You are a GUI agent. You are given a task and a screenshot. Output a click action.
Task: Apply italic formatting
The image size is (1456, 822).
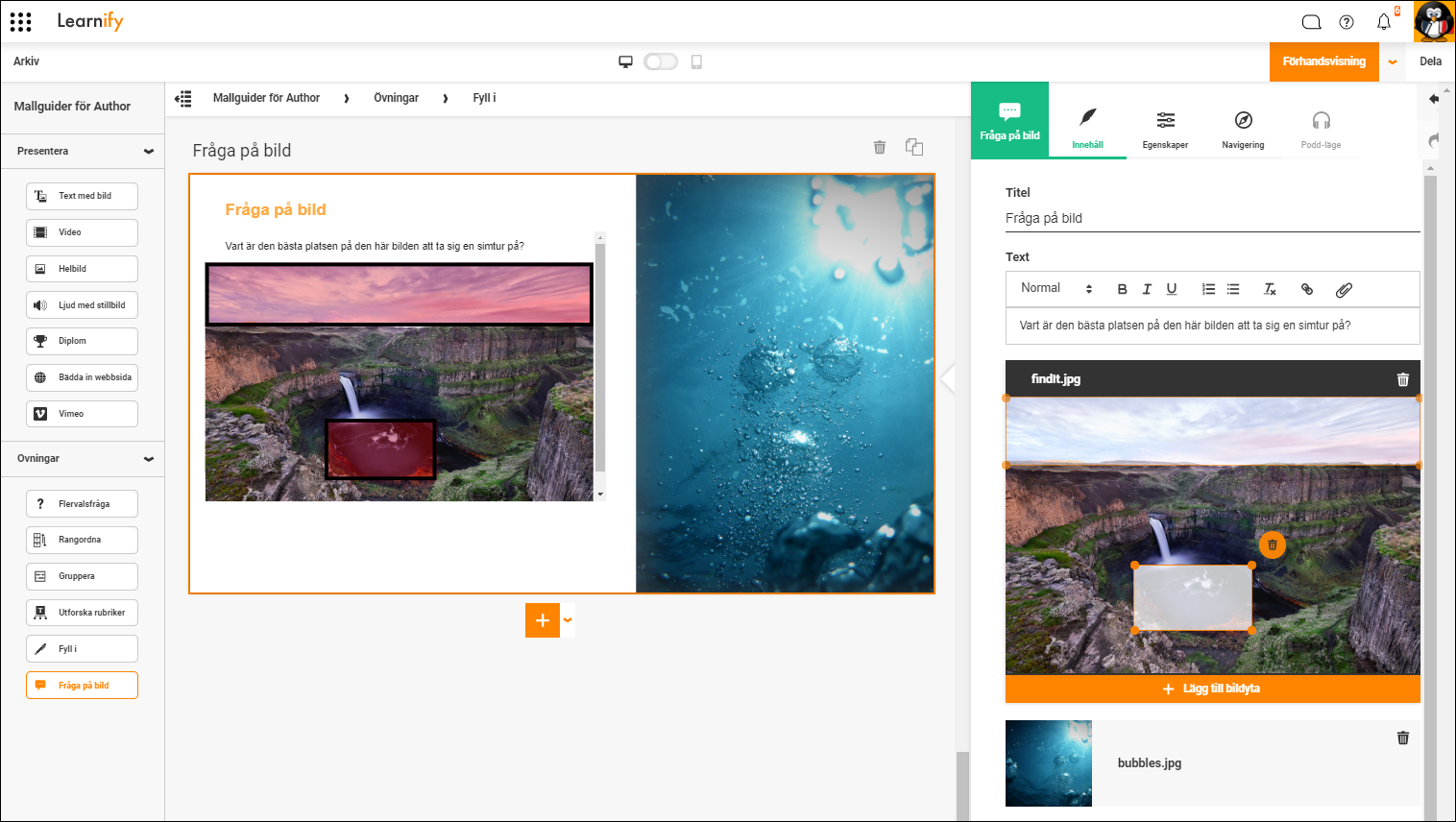click(1147, 289)
